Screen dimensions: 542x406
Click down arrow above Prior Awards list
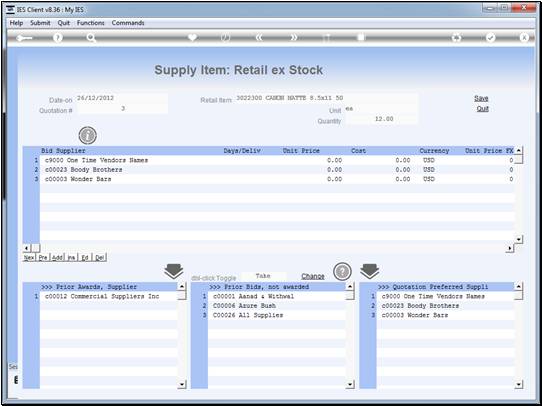(174, 272)
